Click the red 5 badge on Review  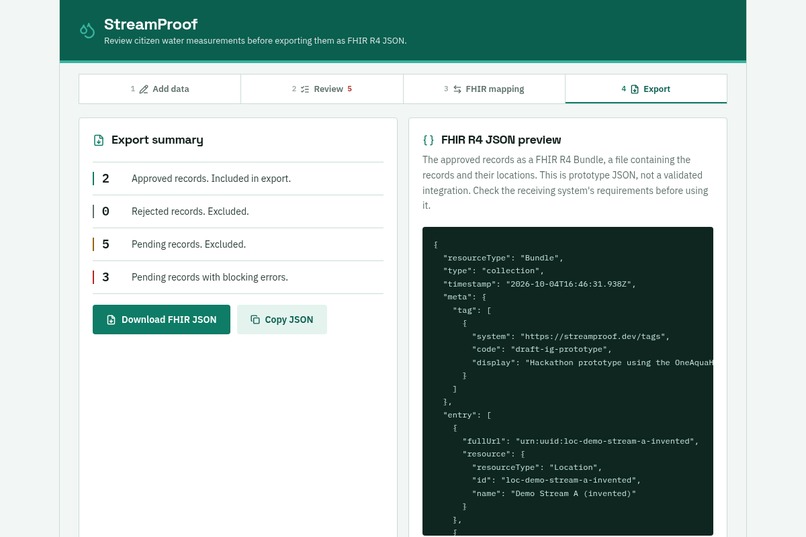(x=350, y=89)
